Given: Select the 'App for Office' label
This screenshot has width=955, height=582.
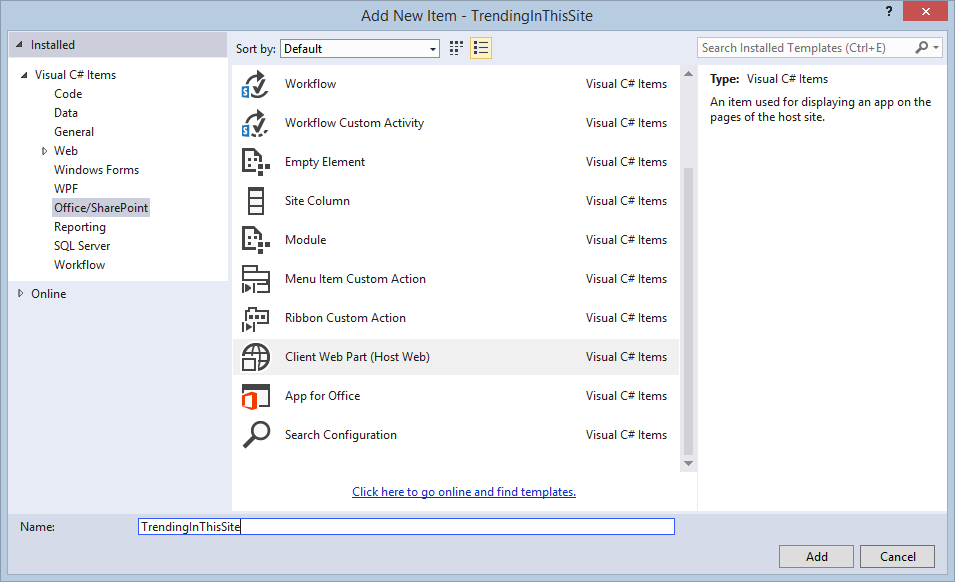Looking at the screenshot, I should [x=322, y=396].
